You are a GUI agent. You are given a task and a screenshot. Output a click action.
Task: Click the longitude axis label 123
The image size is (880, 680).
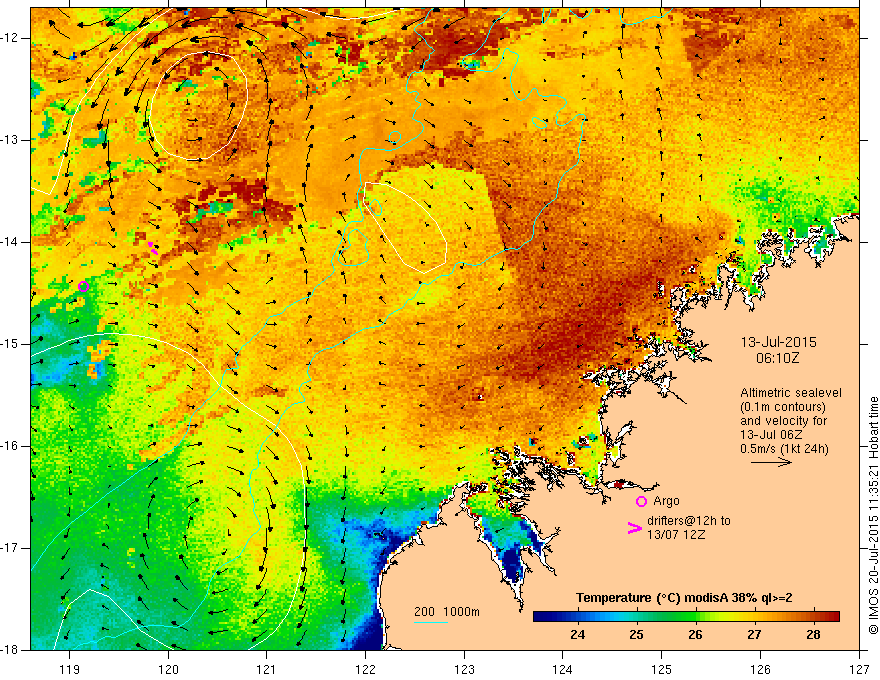click(x=464, y=669)
